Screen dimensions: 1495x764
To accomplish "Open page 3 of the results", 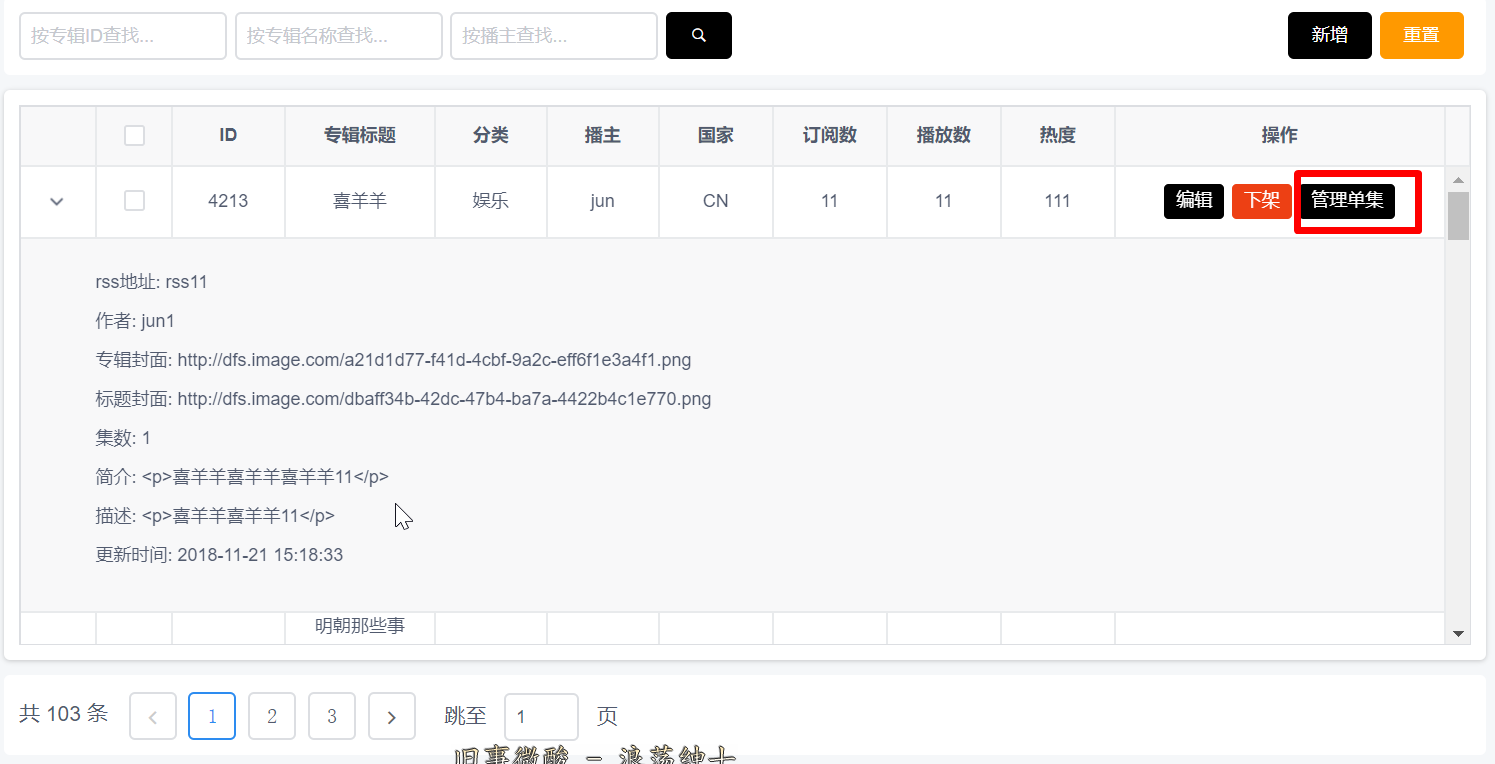I will (331, 715).
